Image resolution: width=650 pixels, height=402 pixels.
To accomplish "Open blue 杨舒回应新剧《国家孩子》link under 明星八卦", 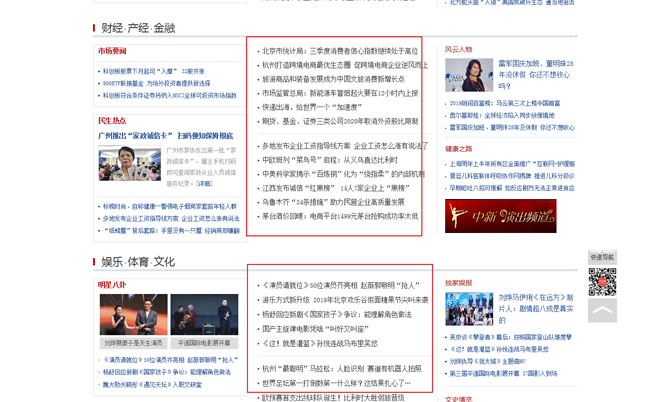I will pos(167,372).
